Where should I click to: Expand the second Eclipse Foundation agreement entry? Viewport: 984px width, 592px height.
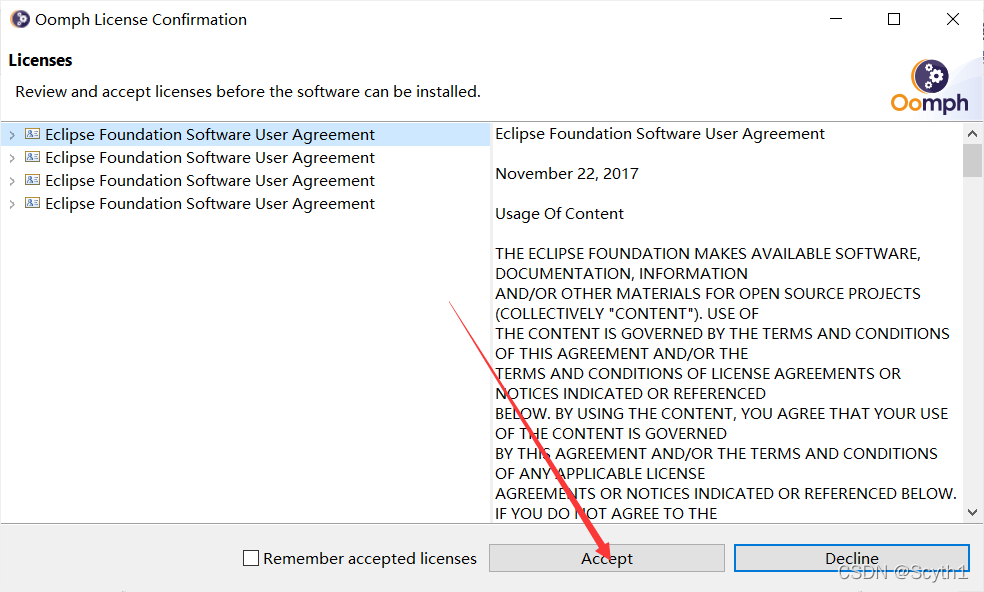coord(12,158)
